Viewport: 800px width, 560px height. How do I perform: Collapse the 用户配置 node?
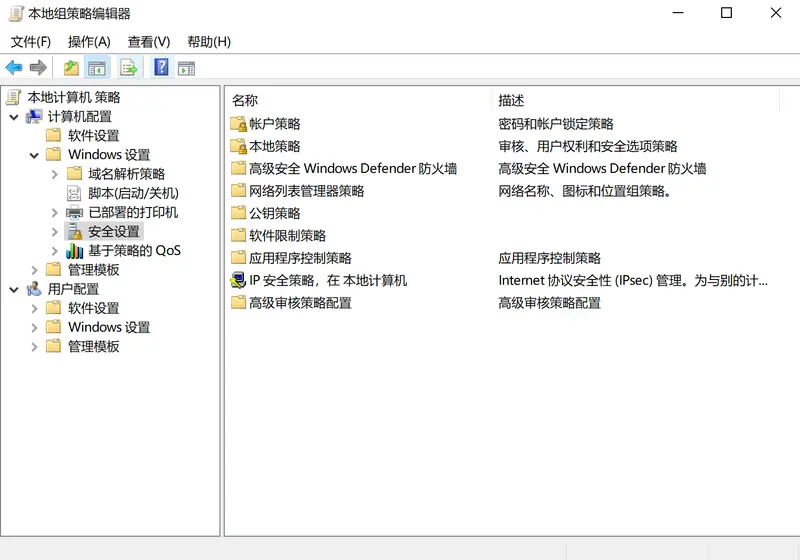click(x=14, y=290)
